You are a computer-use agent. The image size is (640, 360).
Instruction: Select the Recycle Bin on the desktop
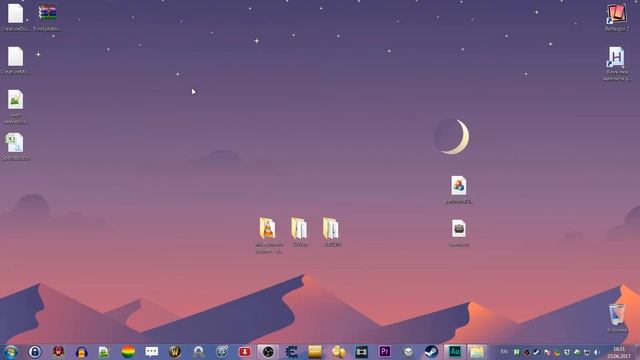point(617,318)
